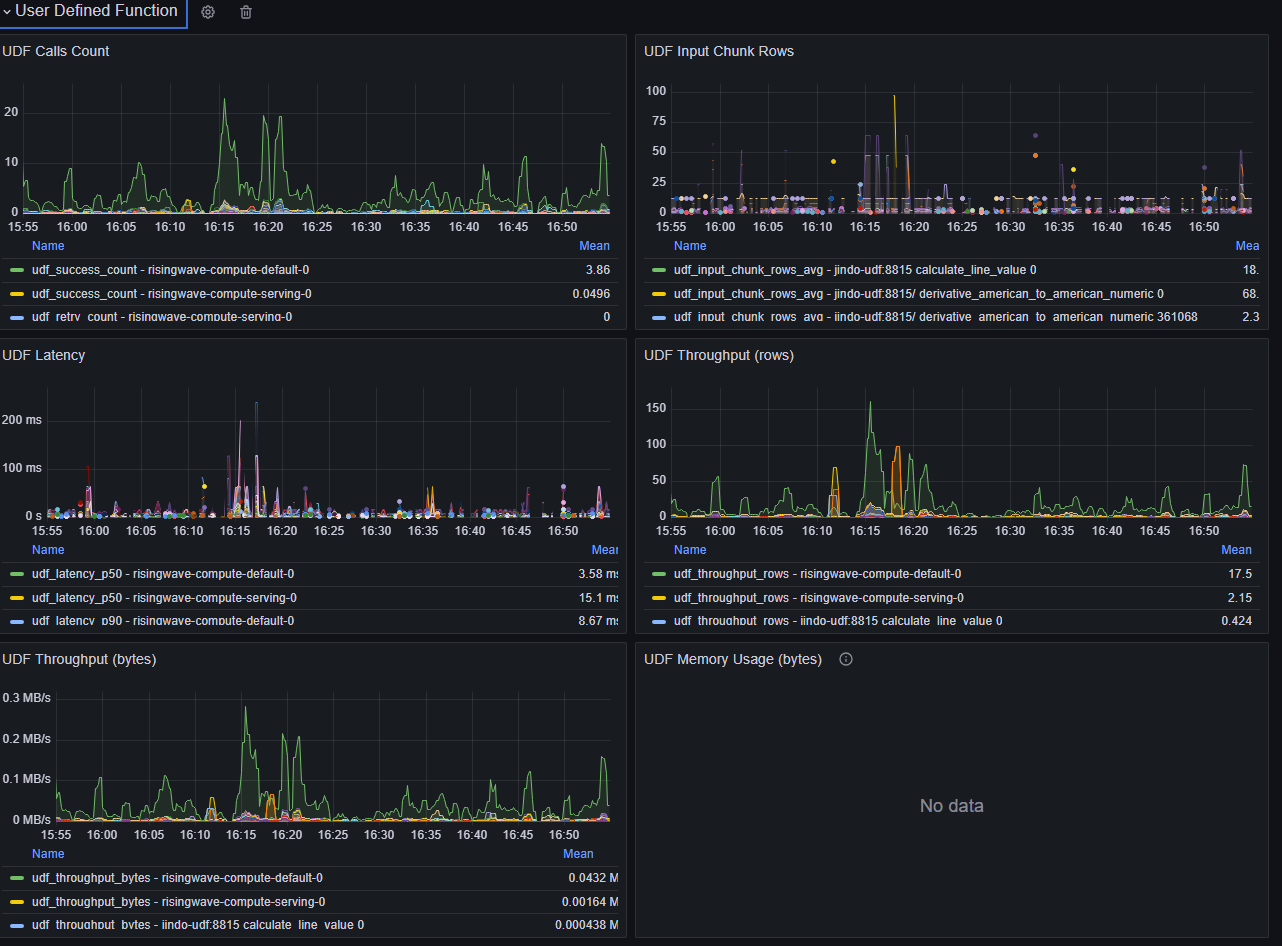Screen dimensions: 1282x946
Task: Toggle udf_latency_p90 risingwave-compute-default-0 series
Action: pyautogui.click(x=163, y=621)
